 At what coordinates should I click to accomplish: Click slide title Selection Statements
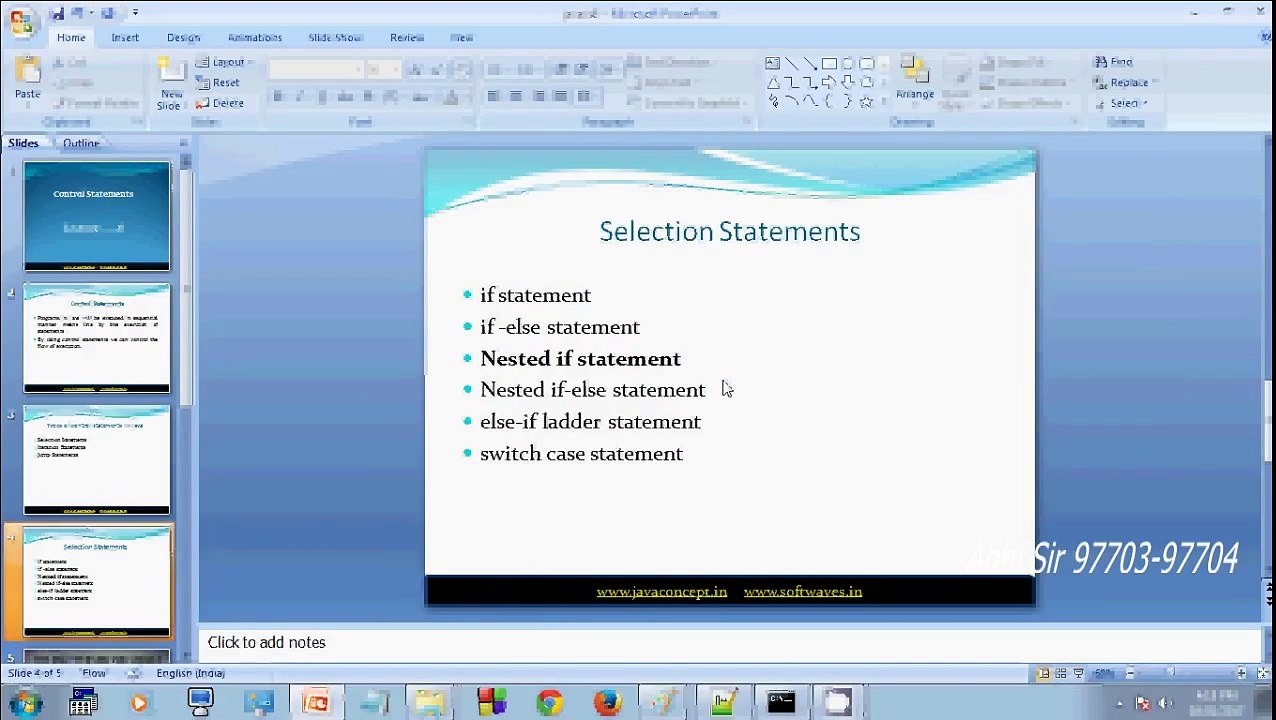730,231
